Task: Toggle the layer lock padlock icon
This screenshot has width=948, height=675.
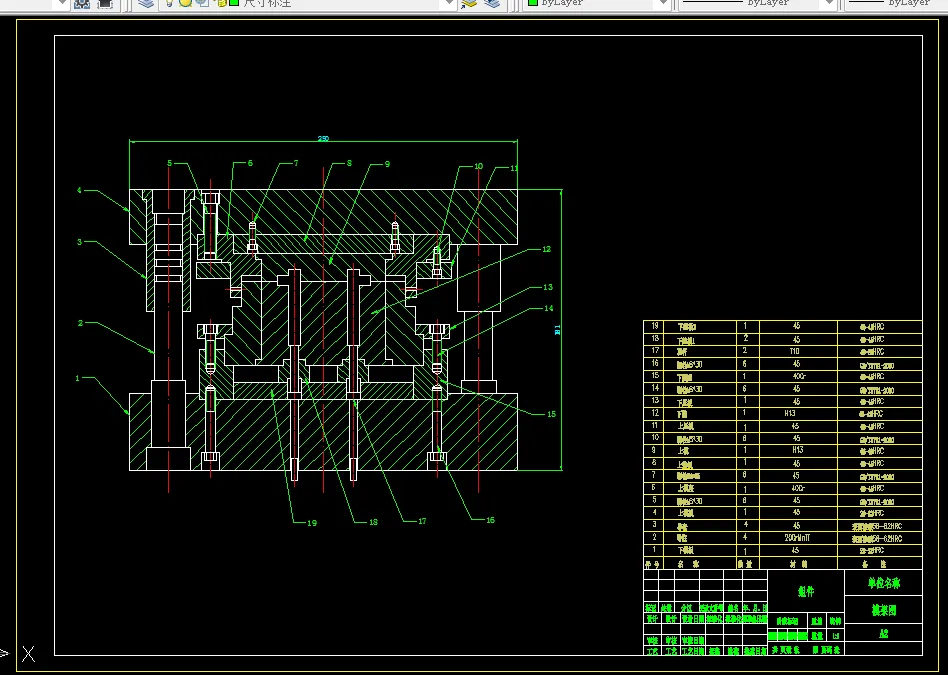Action: (x=221, y=2)
